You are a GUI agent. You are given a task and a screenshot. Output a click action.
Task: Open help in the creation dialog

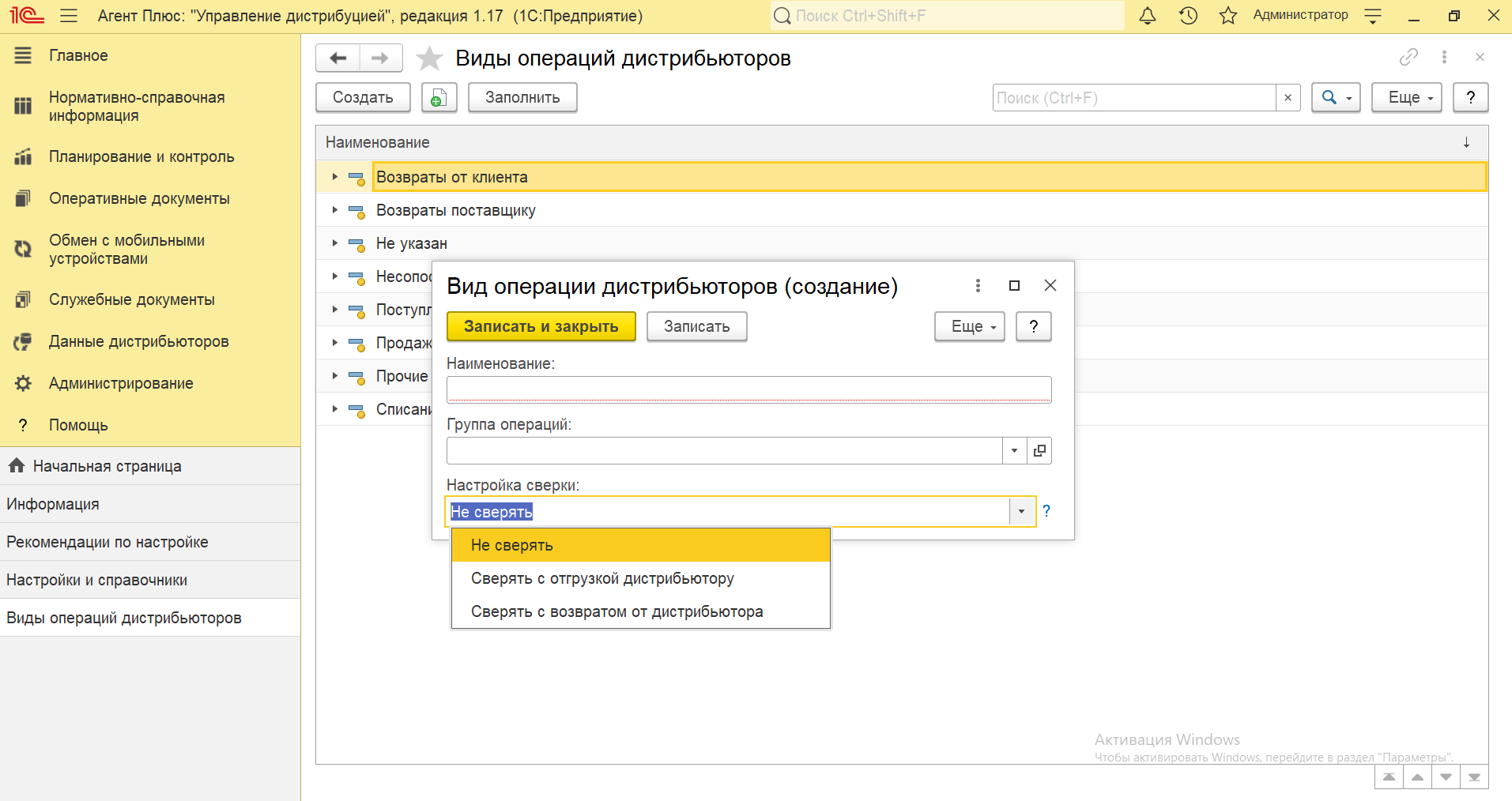point(1034,326)
